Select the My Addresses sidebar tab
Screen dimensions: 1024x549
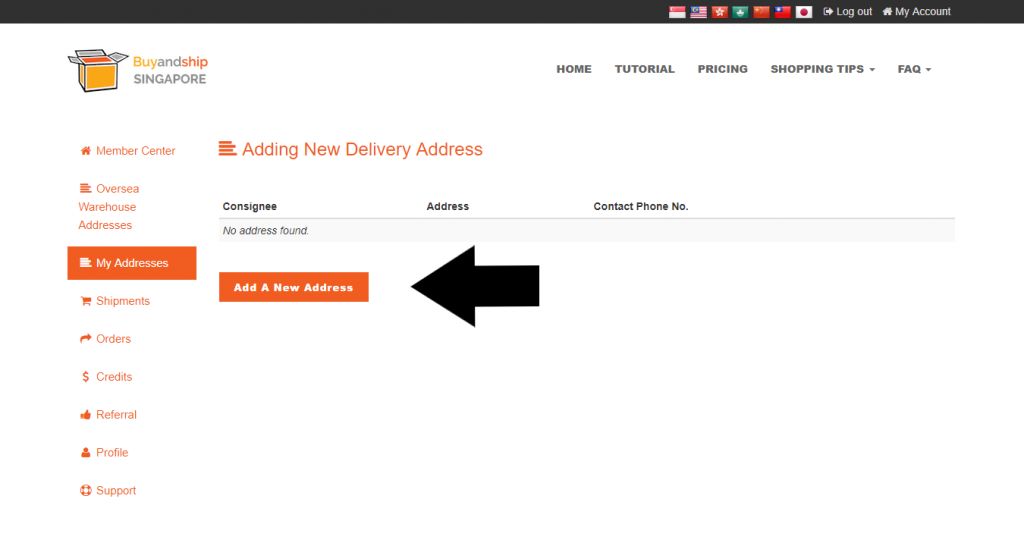pyautogui.click(x=132, y=263)
